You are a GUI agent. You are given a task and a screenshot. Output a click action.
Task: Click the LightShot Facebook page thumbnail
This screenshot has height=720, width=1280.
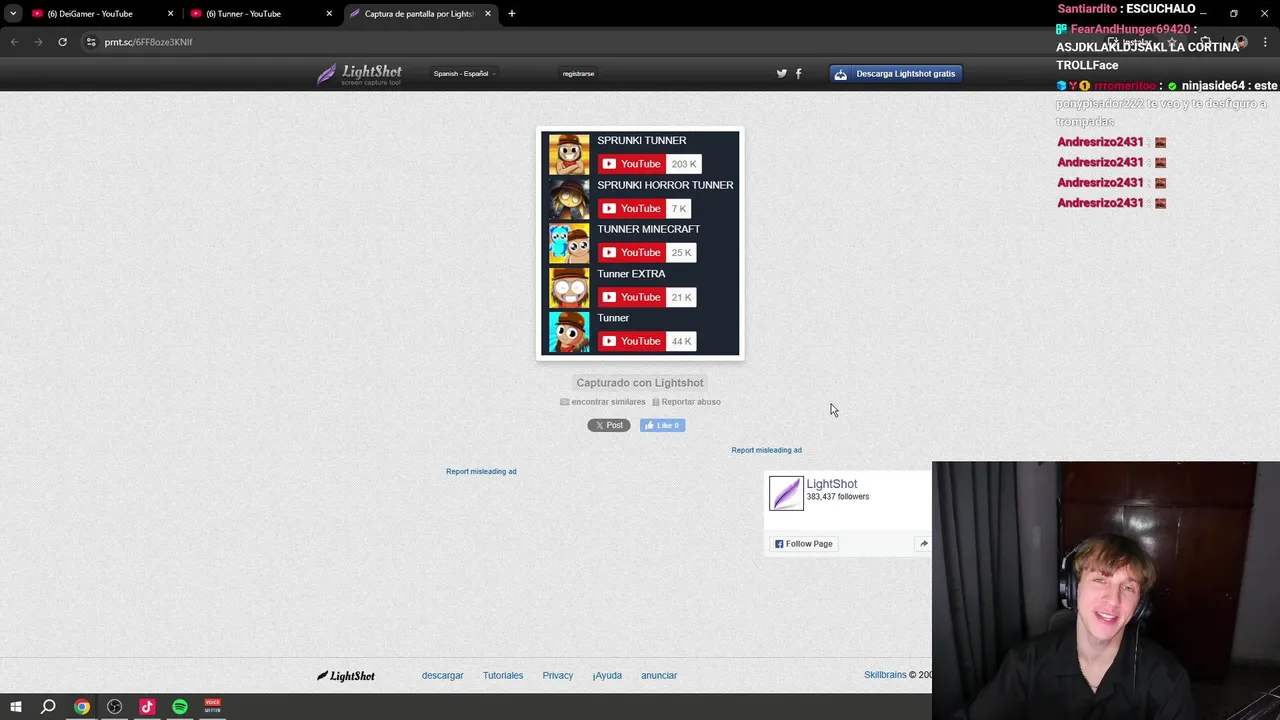(786, 493)
